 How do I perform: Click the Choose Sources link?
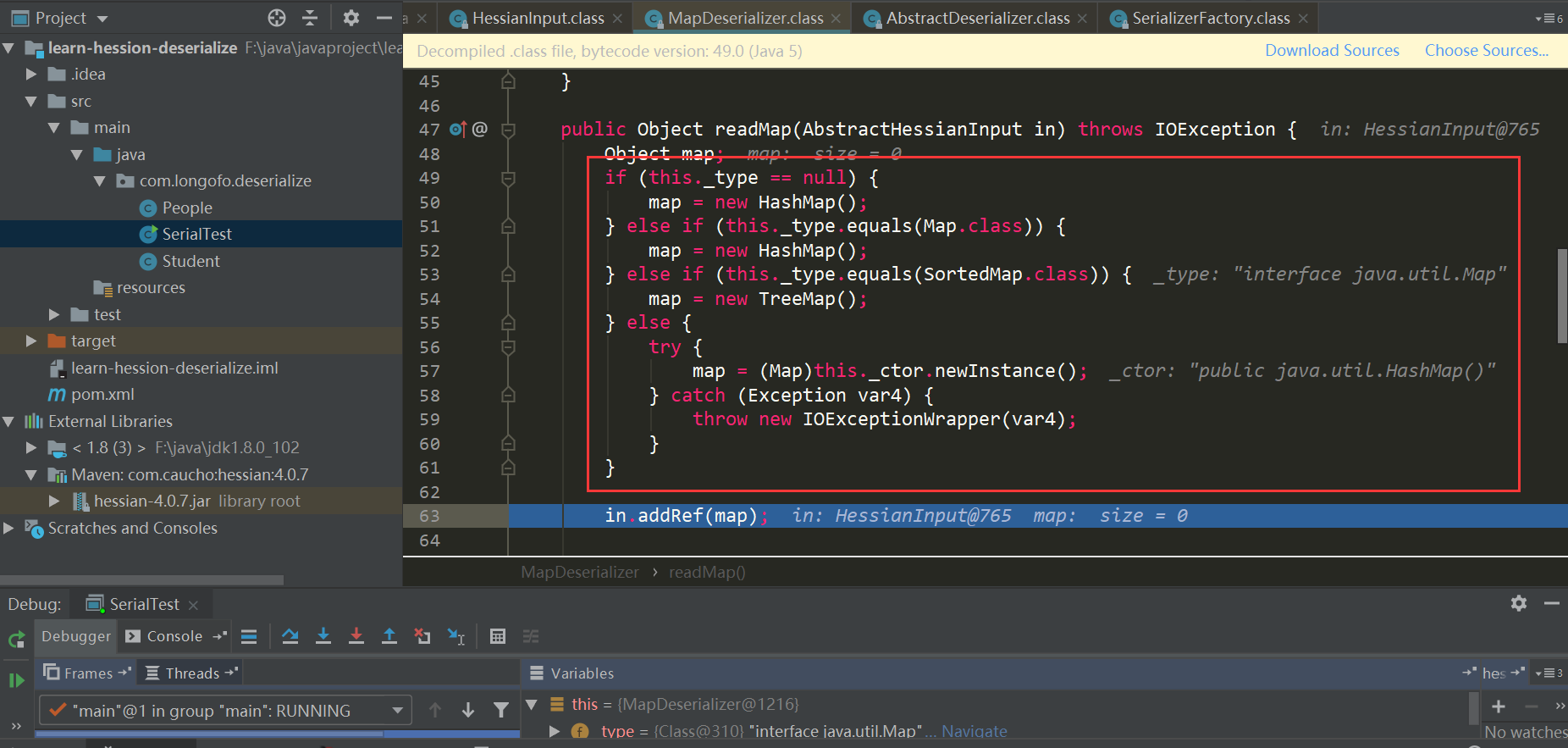[1486, 51]
